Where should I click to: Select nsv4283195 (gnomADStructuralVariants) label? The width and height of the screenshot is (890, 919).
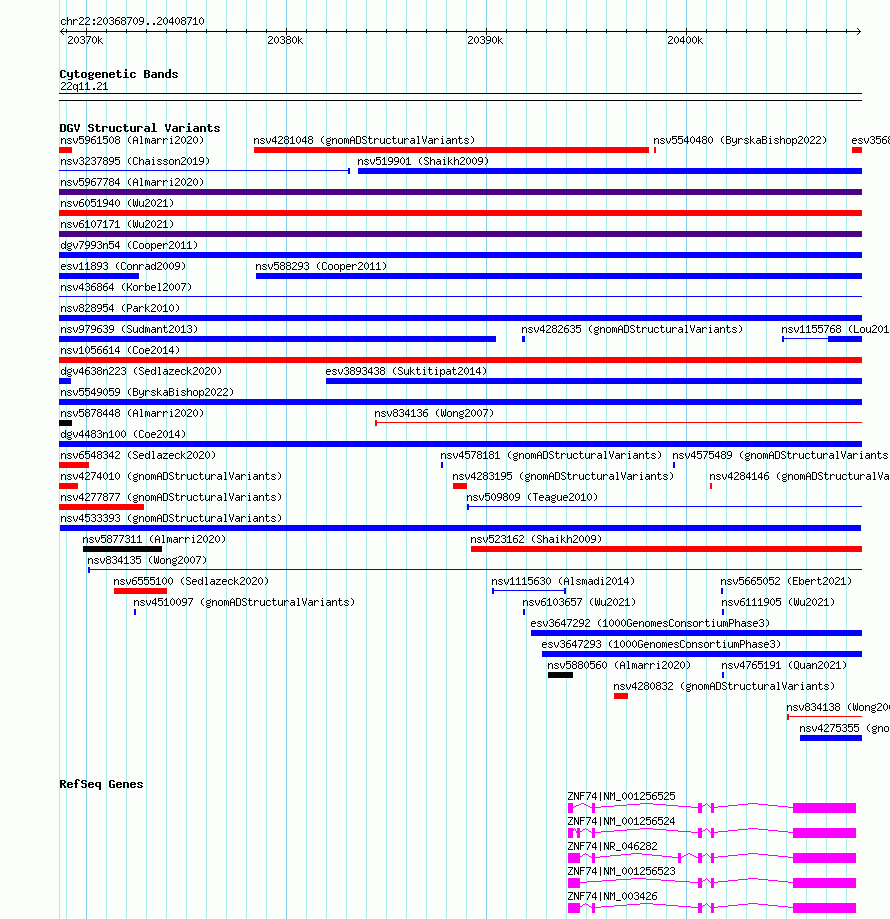coord(563,476)
